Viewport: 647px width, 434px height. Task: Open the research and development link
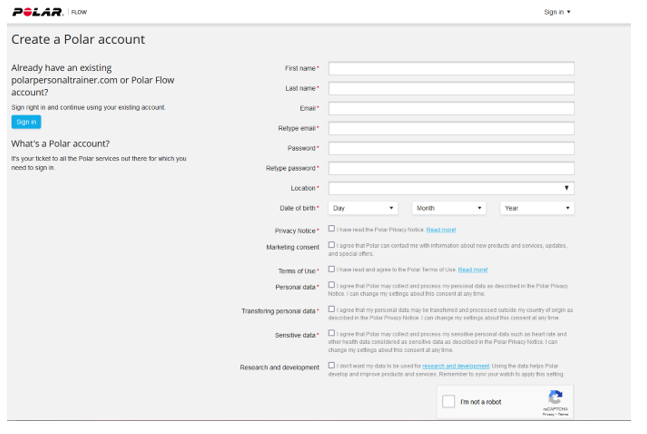(x=456, y=366)
